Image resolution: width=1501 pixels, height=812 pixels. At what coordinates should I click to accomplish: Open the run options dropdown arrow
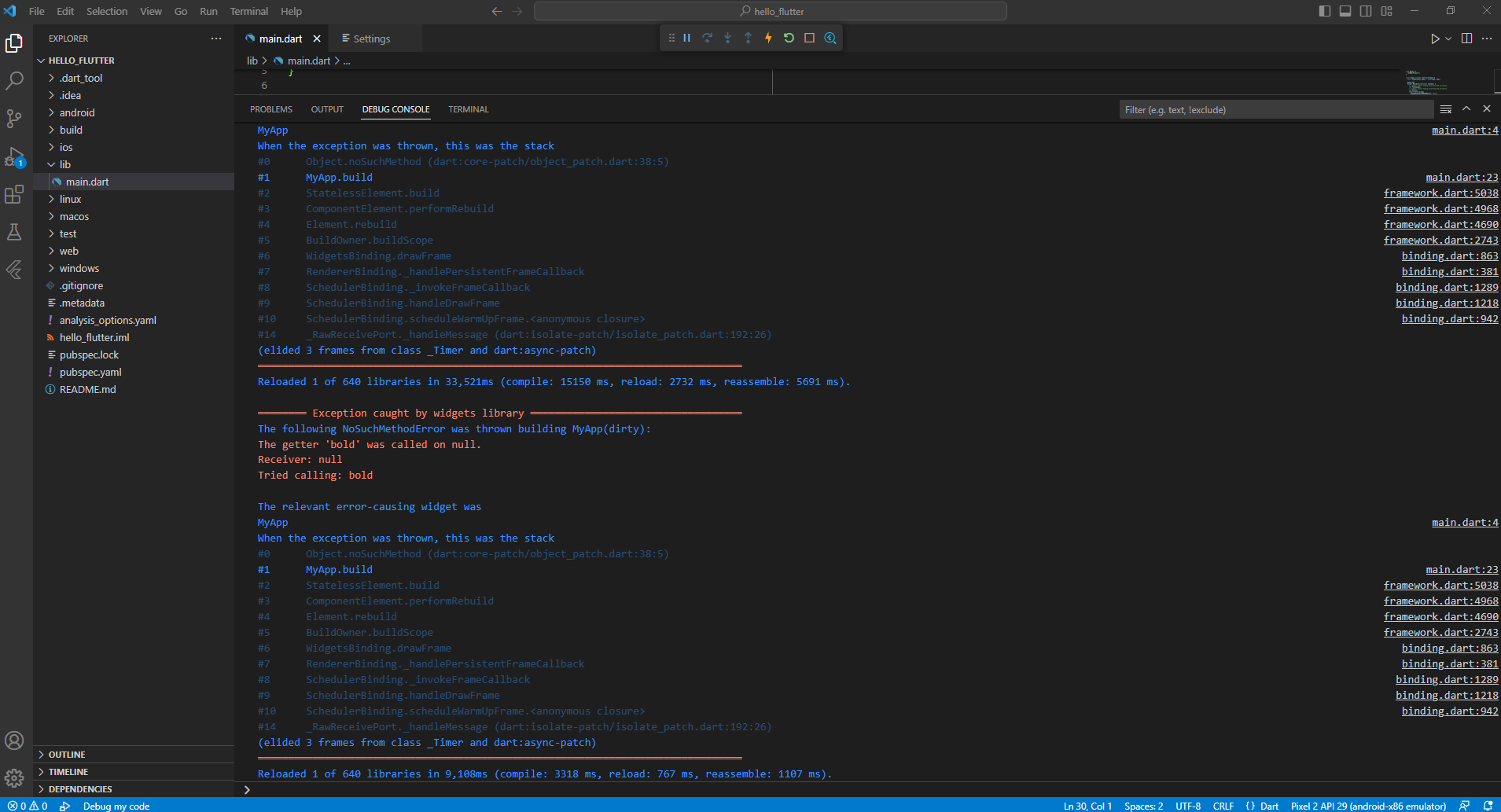click(1448, 39)
